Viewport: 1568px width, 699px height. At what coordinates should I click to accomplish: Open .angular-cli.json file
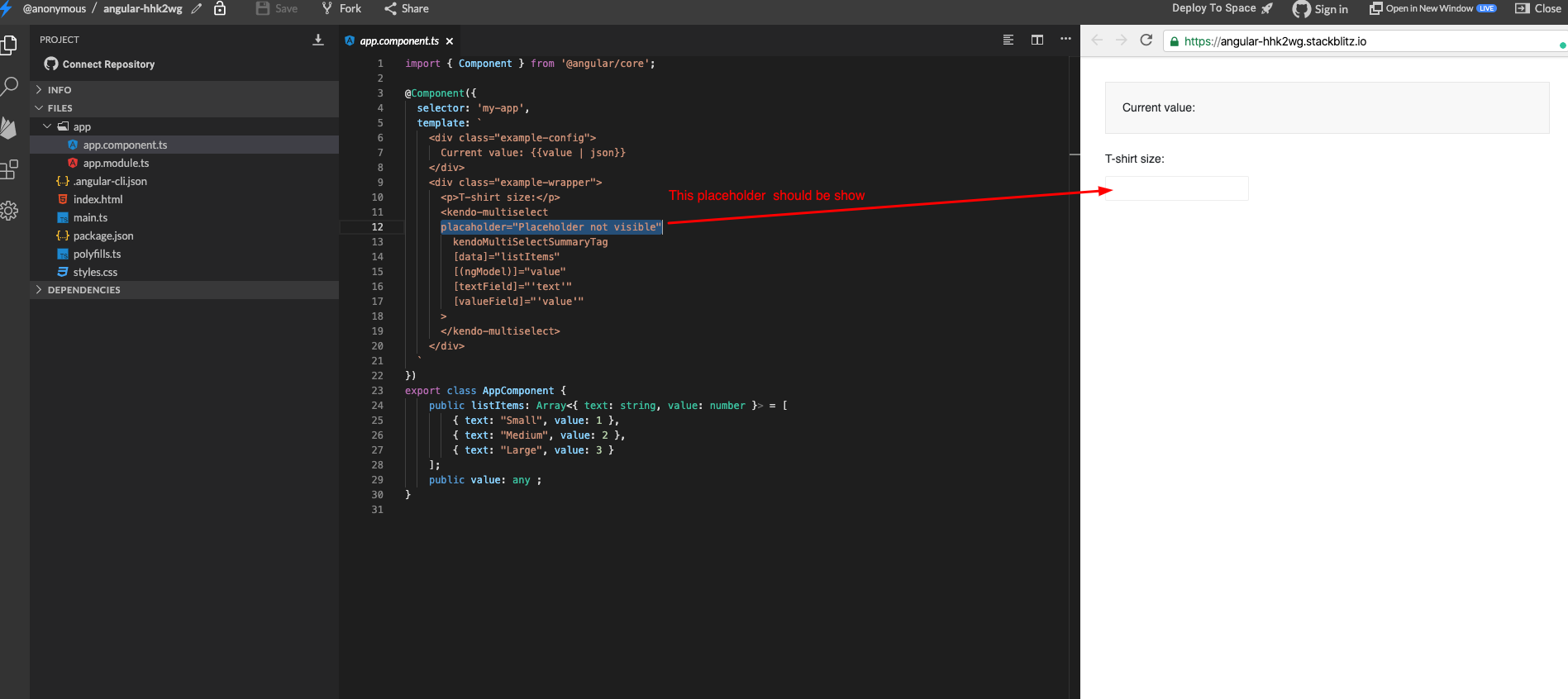[x=184, y=181]
